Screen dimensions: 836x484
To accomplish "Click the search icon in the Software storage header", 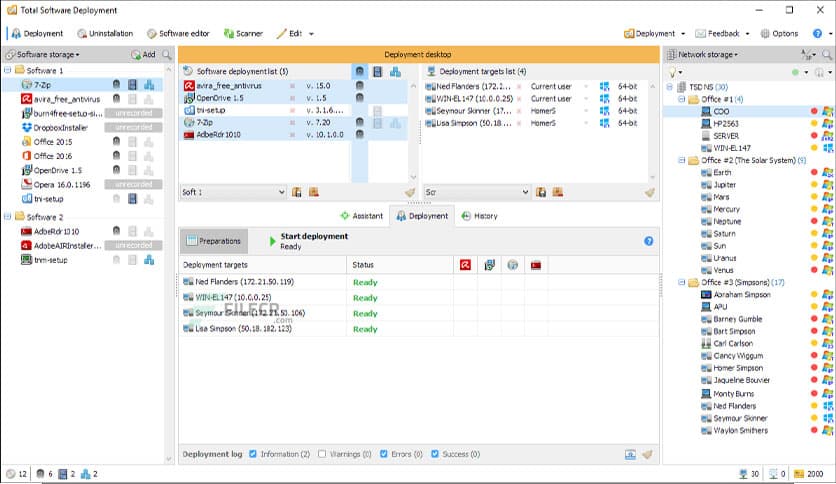I will (x=167, y=54).
